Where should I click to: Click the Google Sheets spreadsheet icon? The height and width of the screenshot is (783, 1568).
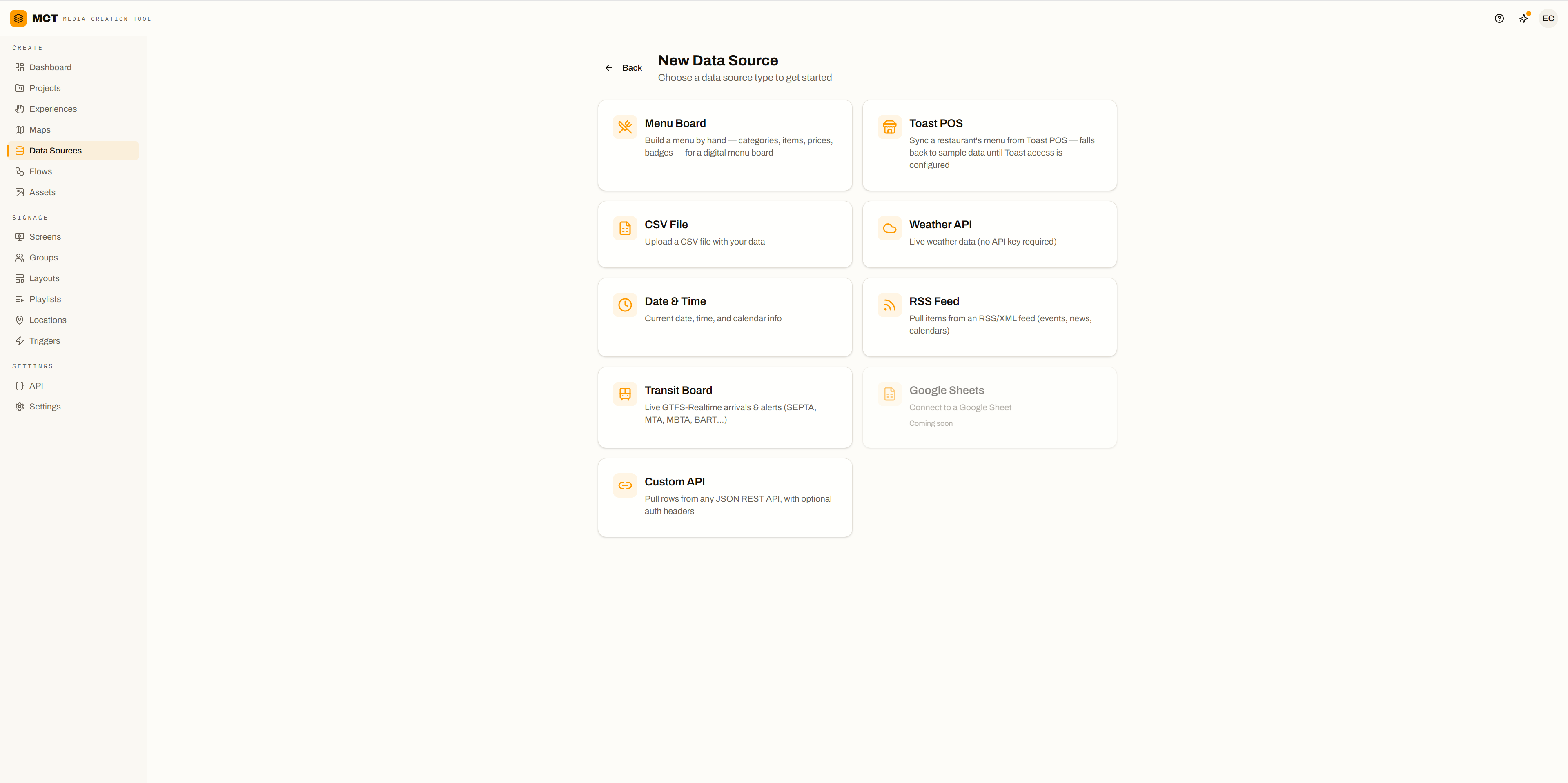(x=889, y=394)
